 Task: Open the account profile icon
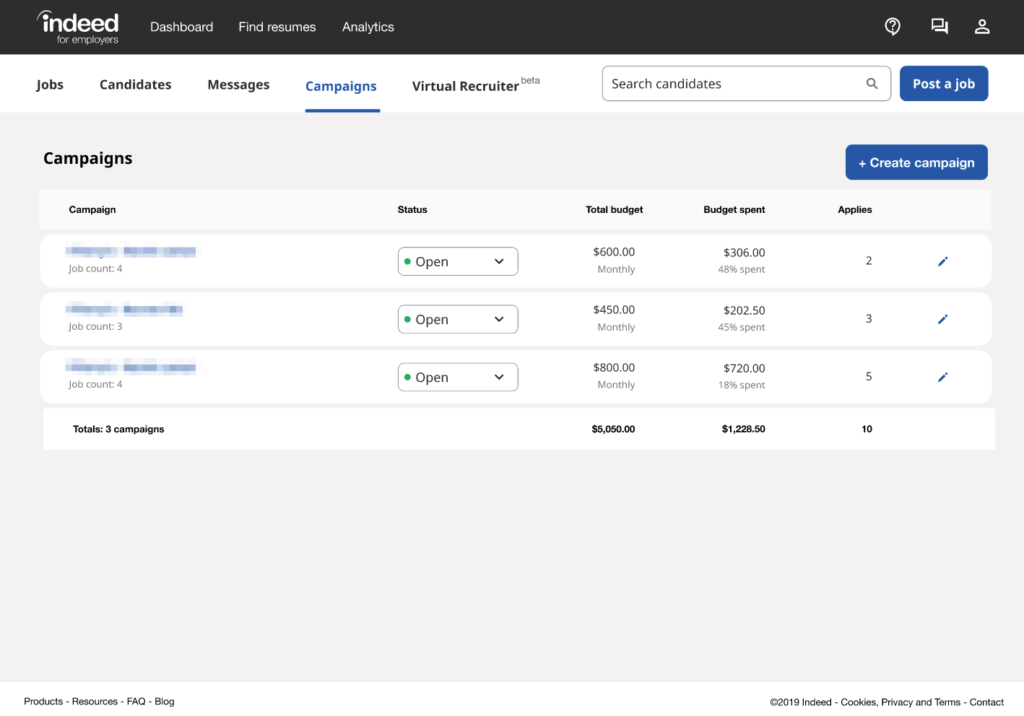click(981, 26)
